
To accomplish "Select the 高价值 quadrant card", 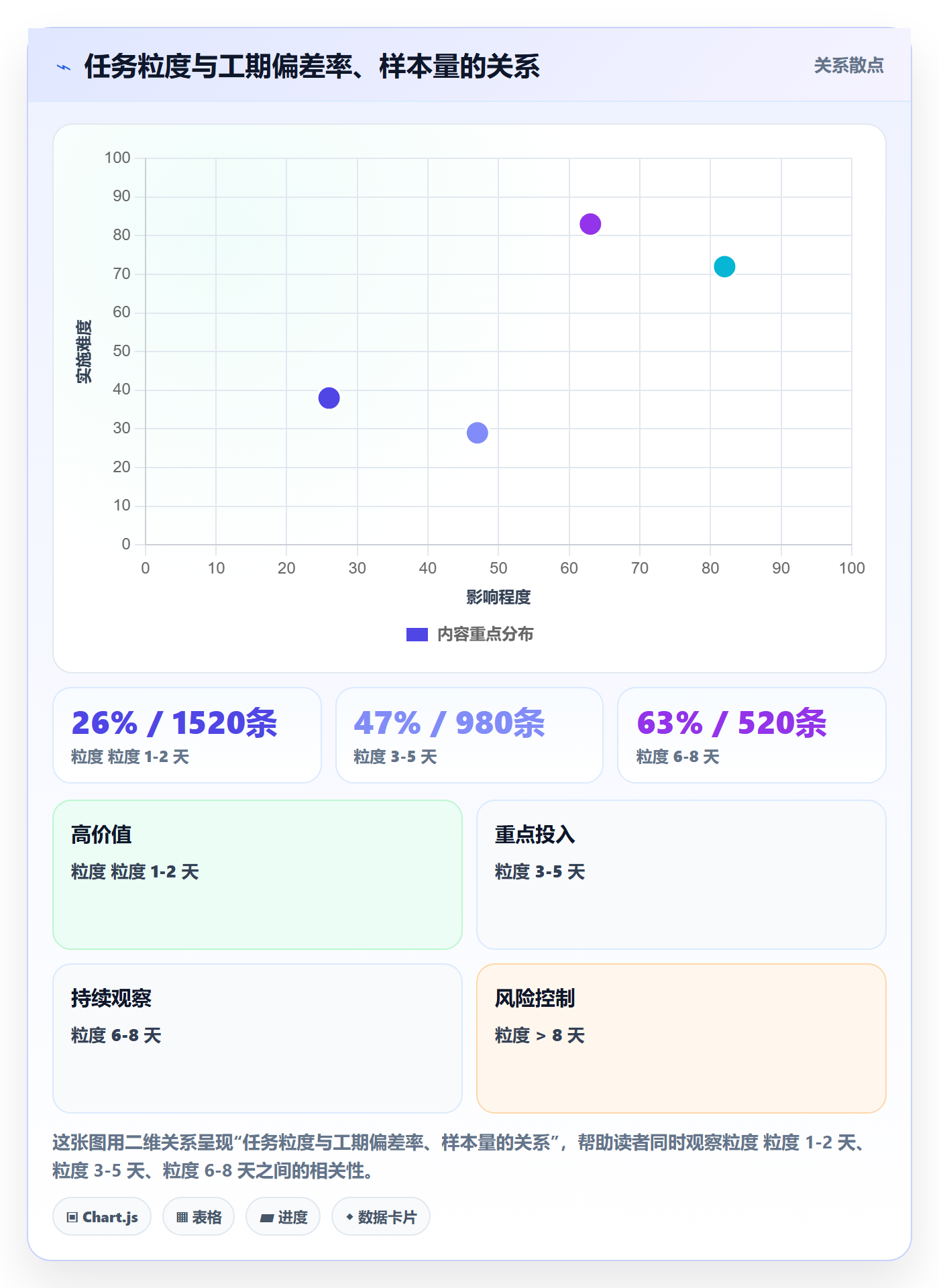I will [x=258, y=875].
